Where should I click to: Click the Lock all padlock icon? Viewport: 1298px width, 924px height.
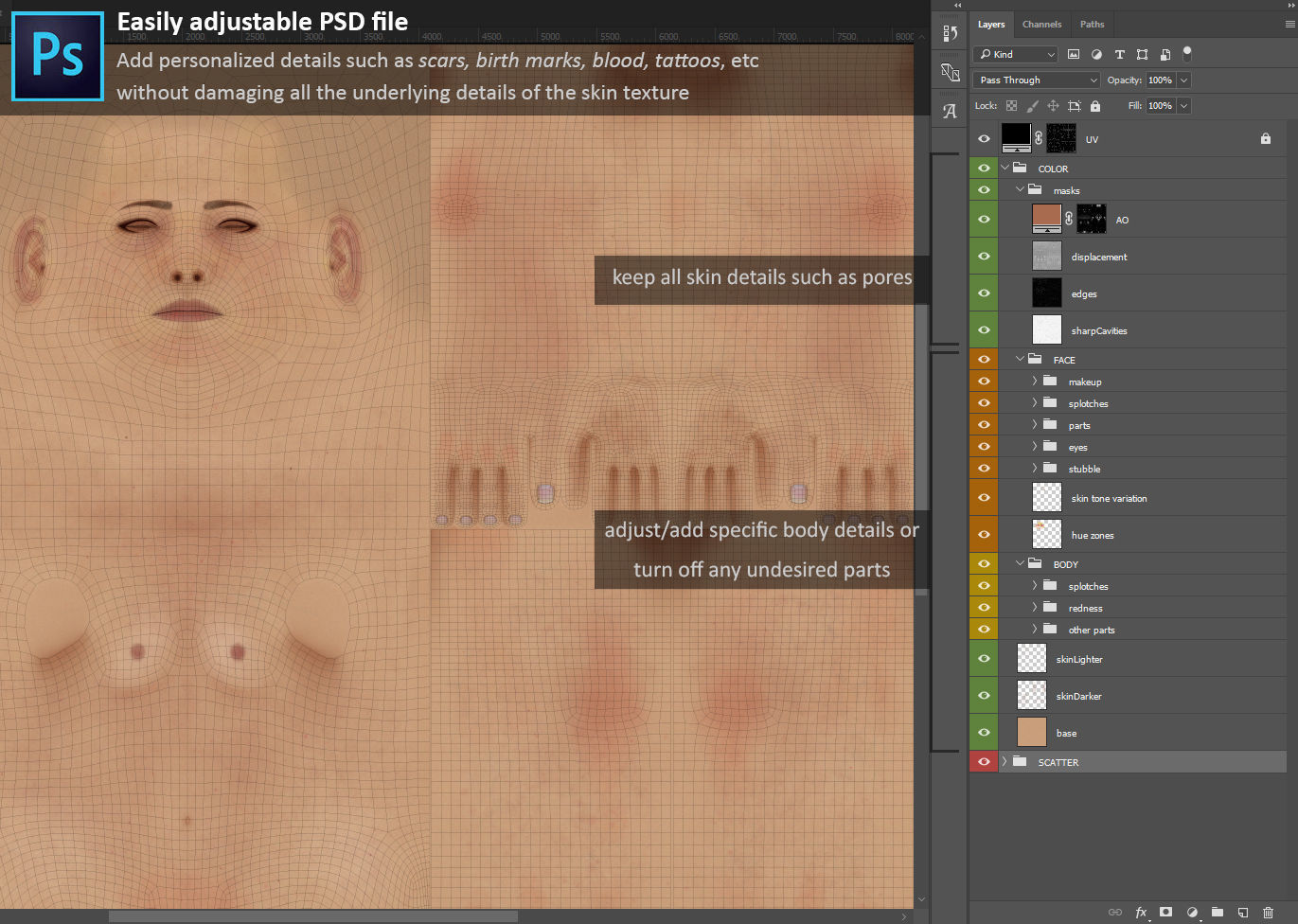tap(1095, 106)
